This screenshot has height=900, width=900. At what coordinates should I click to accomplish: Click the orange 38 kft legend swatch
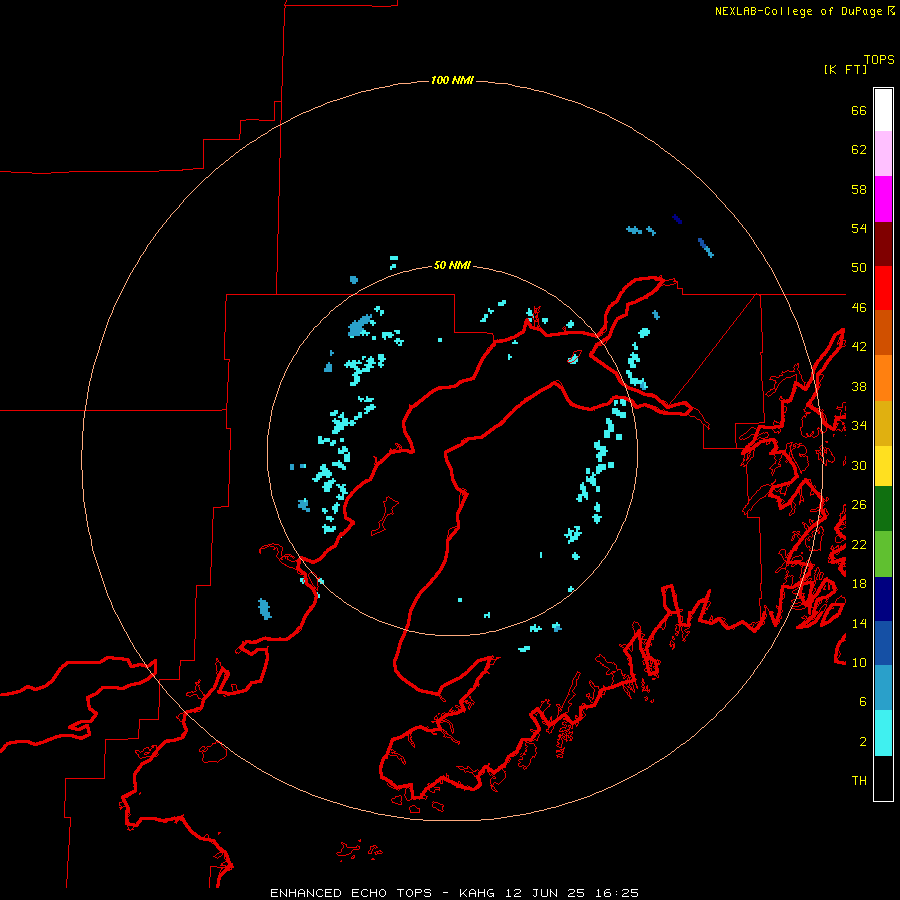883,378
